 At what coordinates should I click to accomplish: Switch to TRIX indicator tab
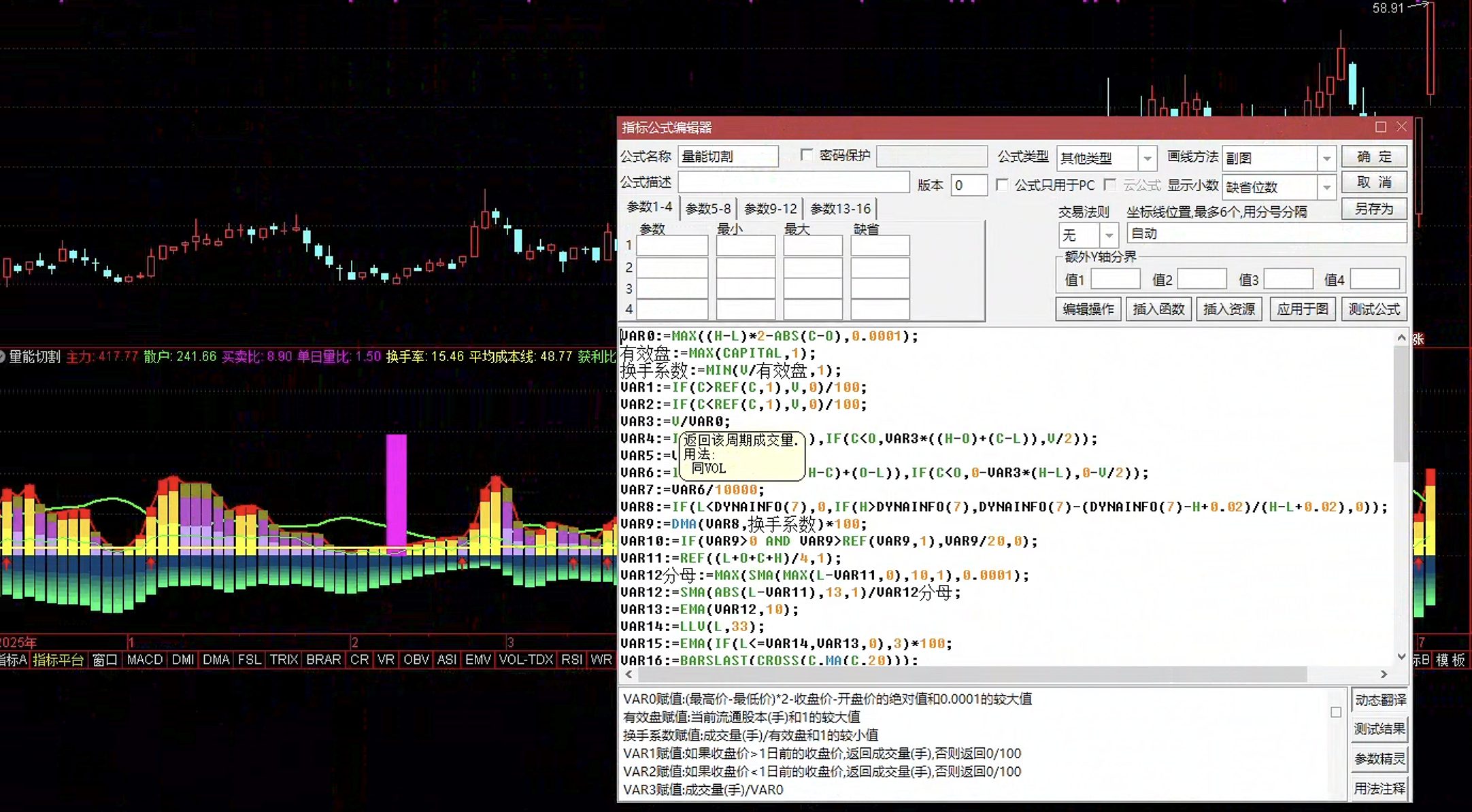(x=284, y=660)
